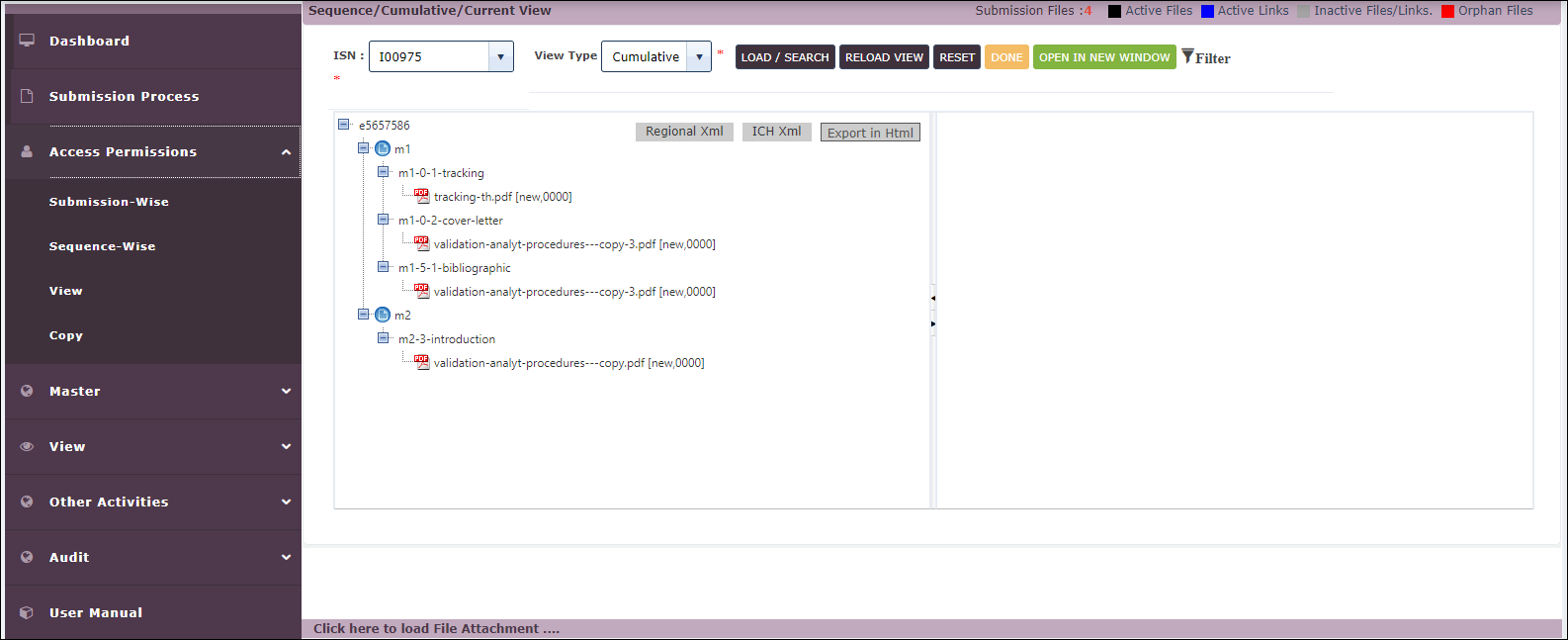Open the View Type Cumulative dropdown
Image resolution: width=1568 pixels, height=640 pixels.
(x=699, y=56)
